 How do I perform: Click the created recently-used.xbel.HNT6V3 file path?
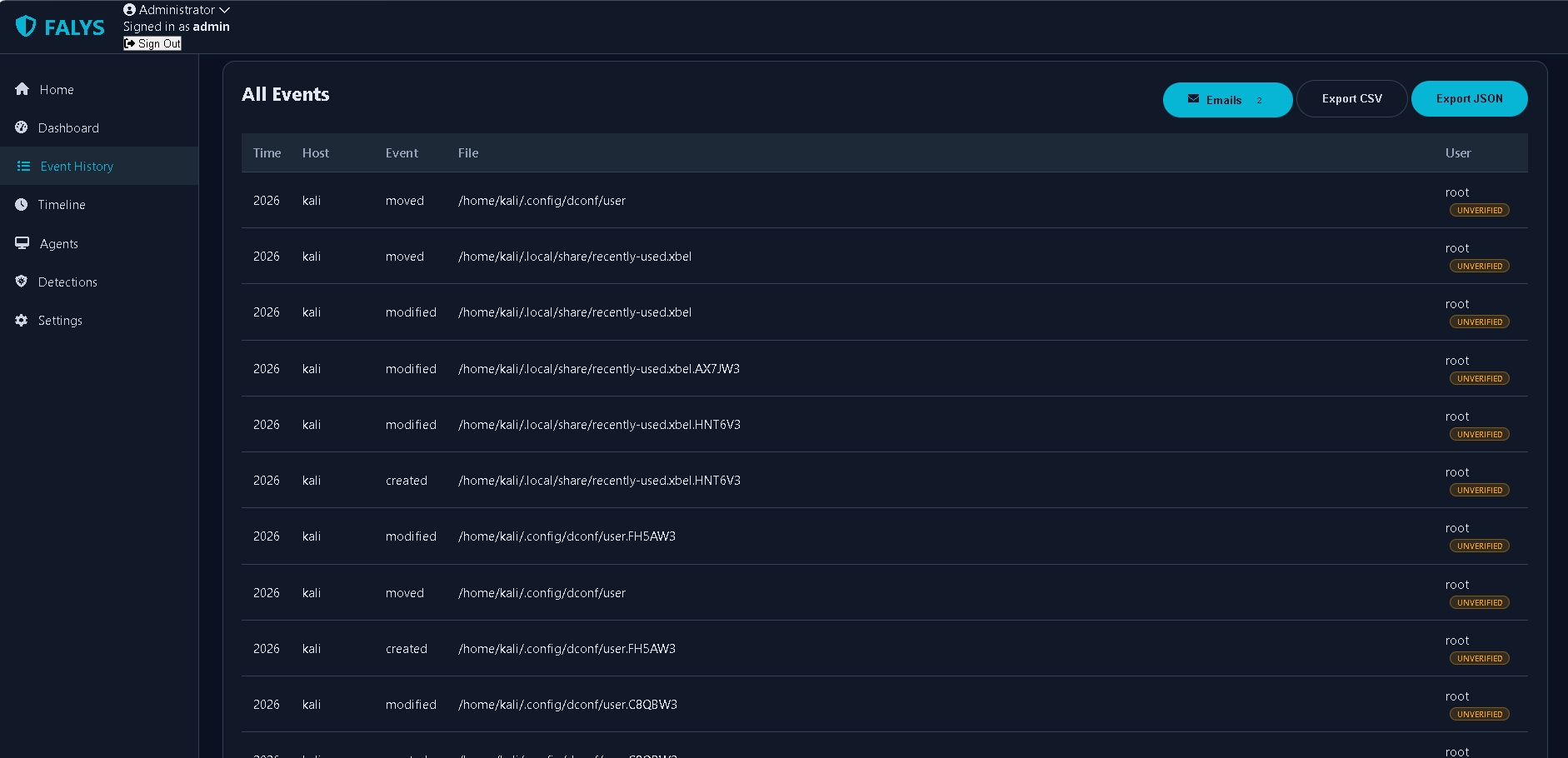pos(599,480)
